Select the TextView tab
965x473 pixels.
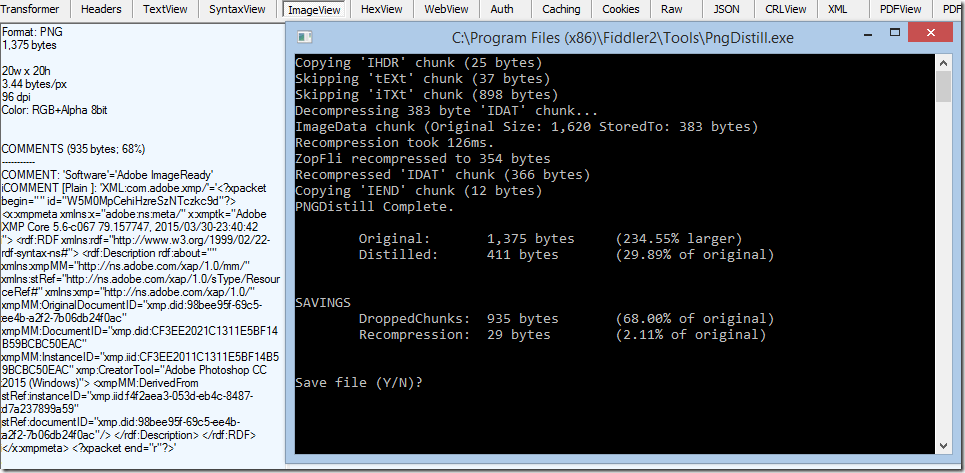[x=165, y=9]
